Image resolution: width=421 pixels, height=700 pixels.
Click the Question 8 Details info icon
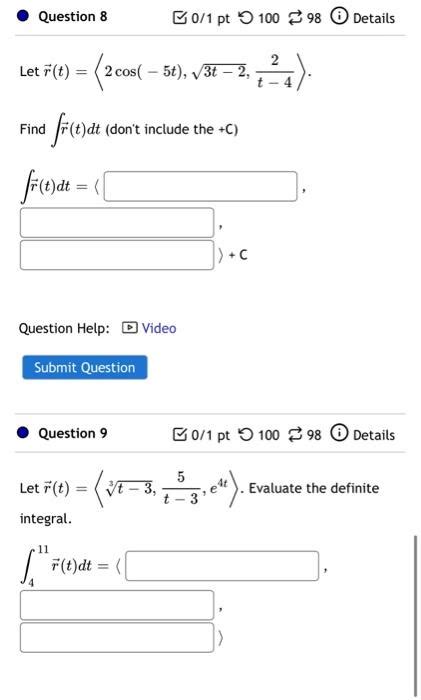coord(339,17)
